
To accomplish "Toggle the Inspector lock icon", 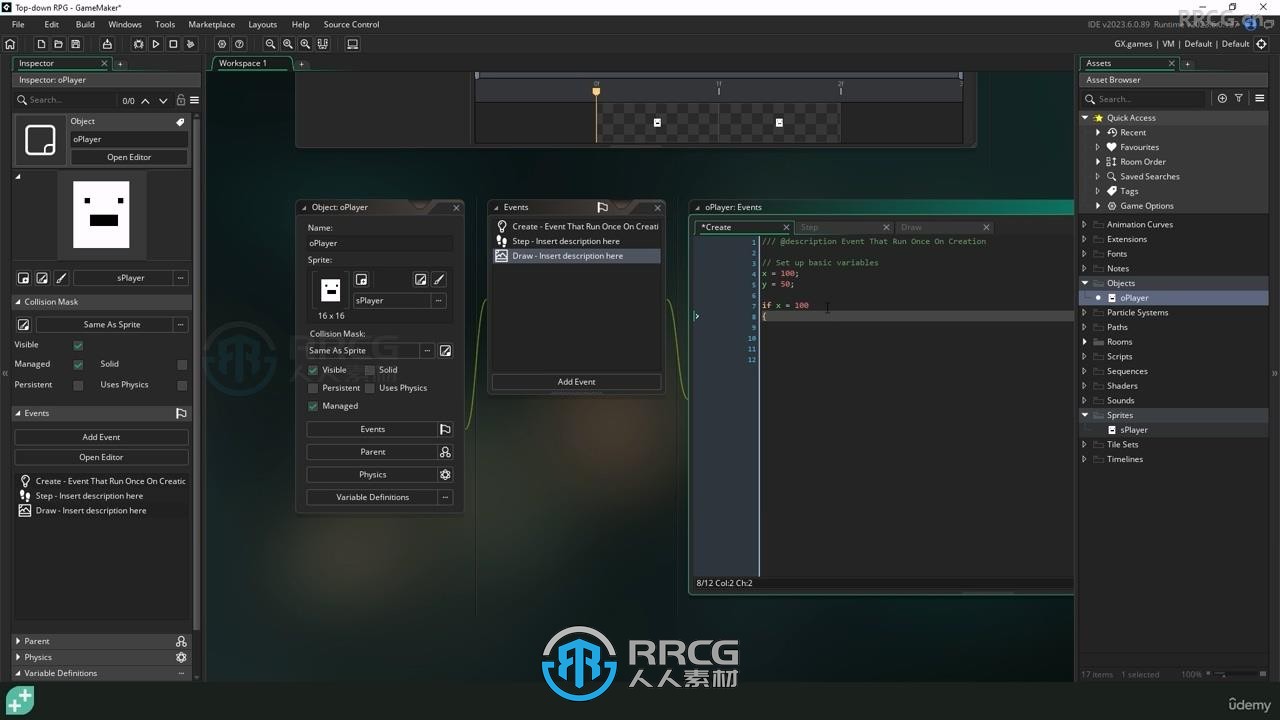I will [x=180, y=100].
